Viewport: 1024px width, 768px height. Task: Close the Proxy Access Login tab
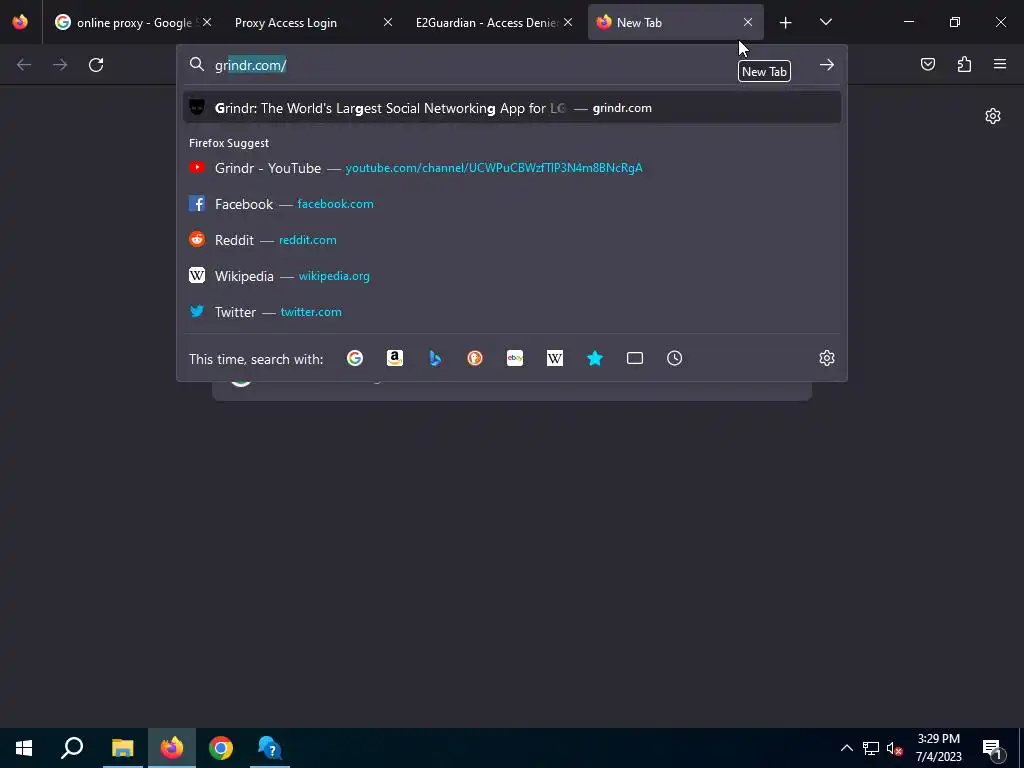387,22
